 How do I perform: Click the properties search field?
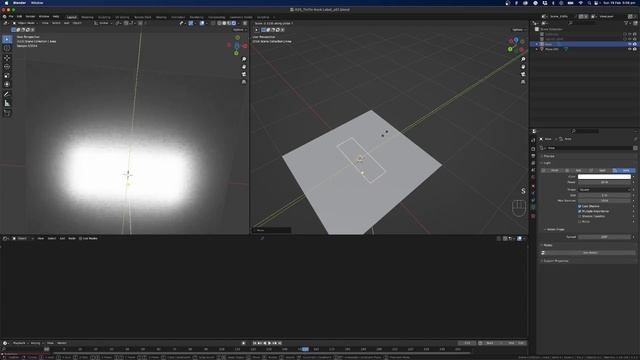[x=584, y=131]
